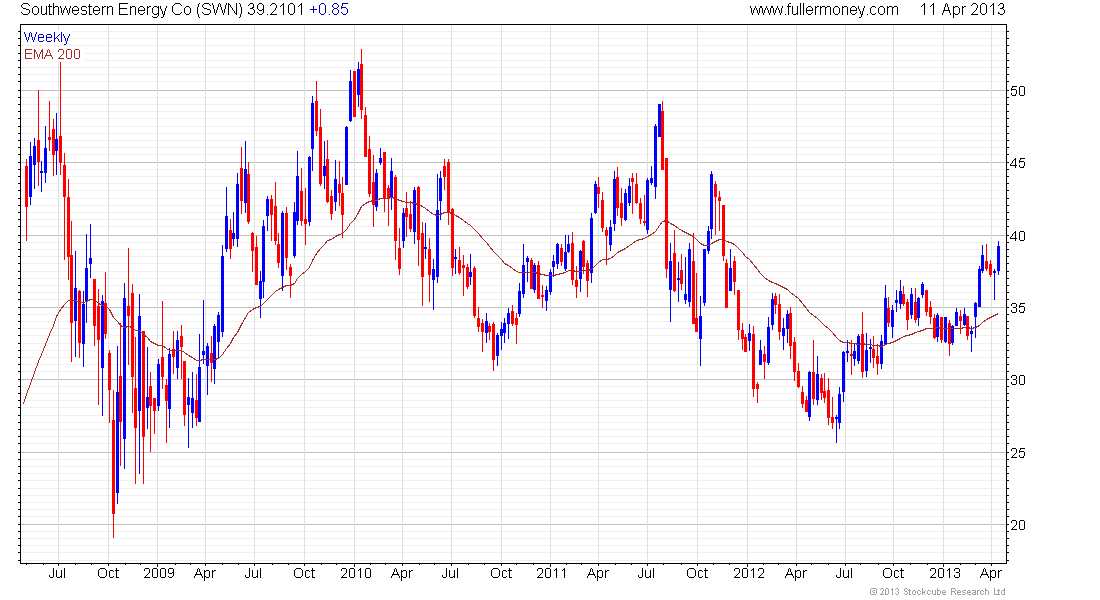Click the latest blue candlestick near 39
Screen dimensions: 1100x600
[x=998, y=257]
